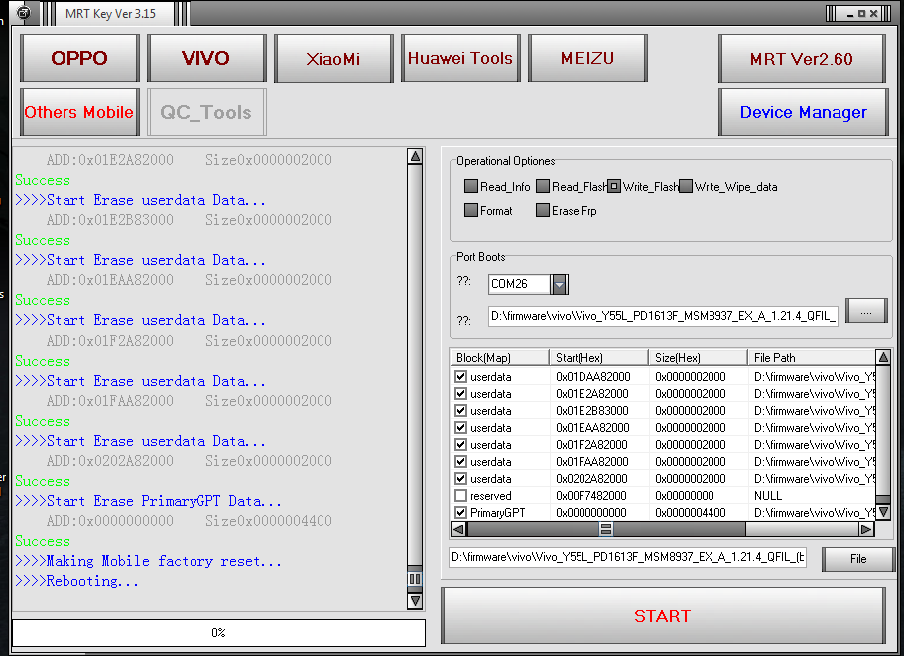Click the MRT Ver2.60 button
Image resolution: width=904 pixels, height=656 pixels.
click(x=801, y=58)
